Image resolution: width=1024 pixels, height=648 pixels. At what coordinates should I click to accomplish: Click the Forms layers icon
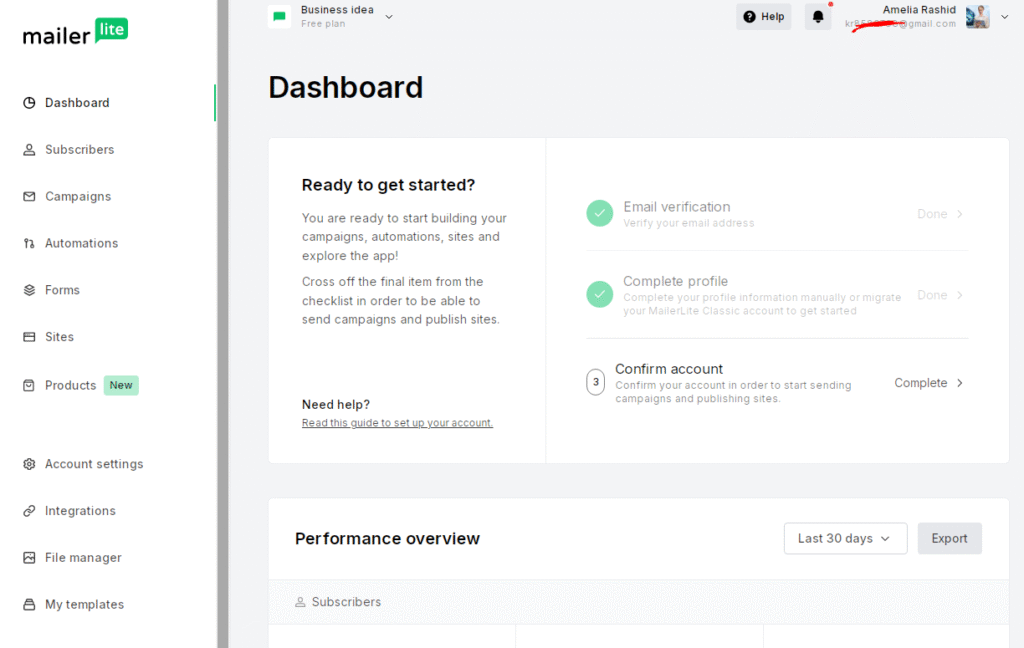[29, 290]
